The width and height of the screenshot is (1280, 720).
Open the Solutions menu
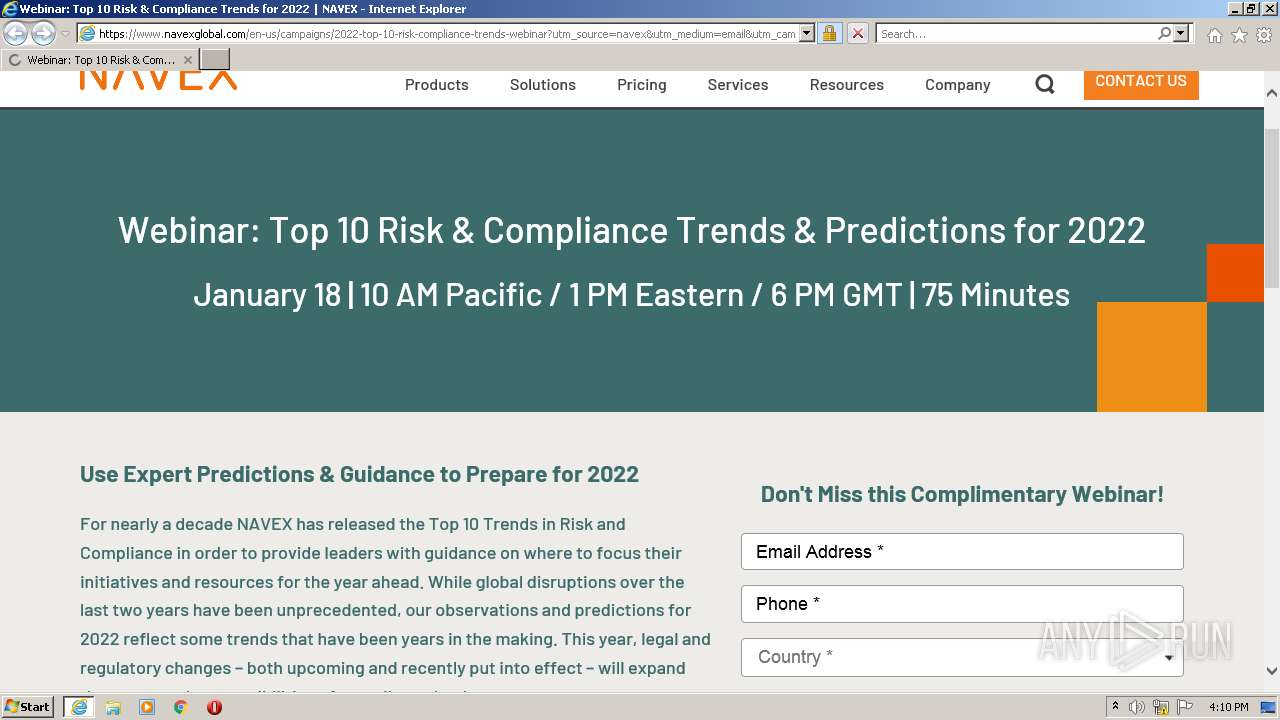(543, 85)
